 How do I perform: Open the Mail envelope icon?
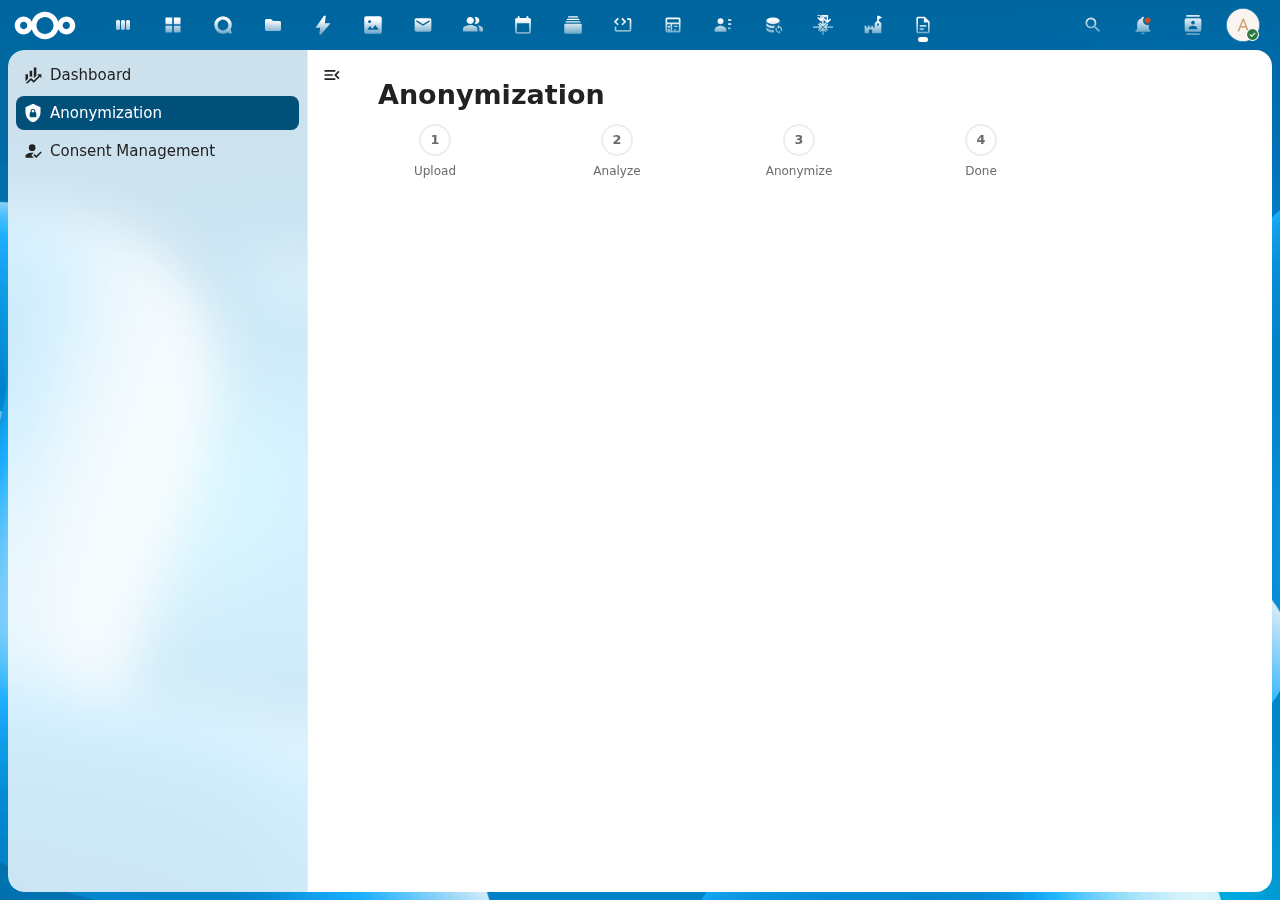[423, 25]
